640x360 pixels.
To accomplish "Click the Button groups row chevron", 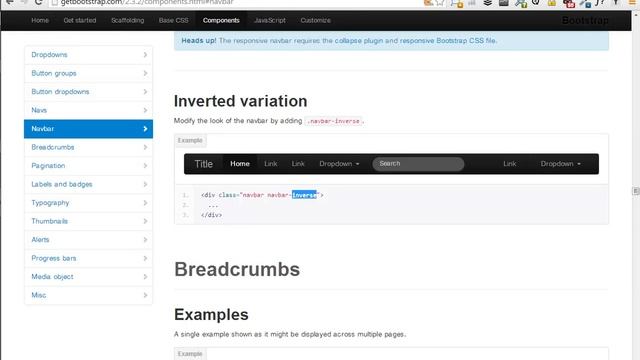I will [145, 73].
